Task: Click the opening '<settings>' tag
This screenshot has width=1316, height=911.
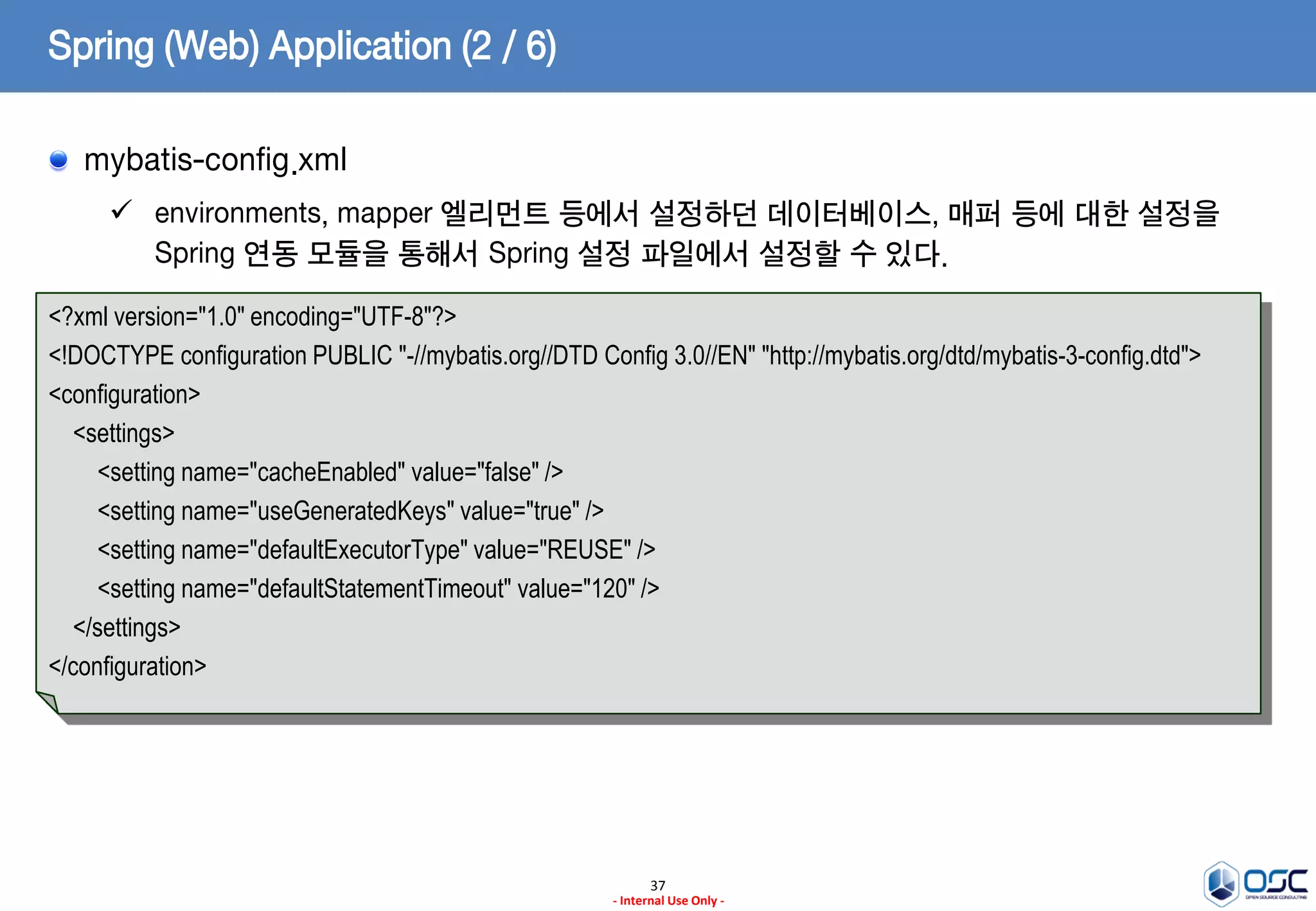Action: (x=124, y=434)
